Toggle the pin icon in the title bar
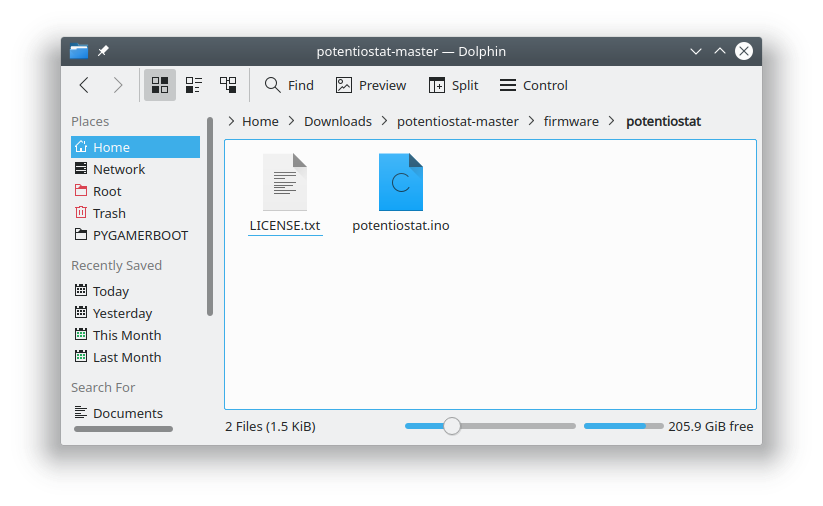This screenshot has width=823, height=506. pyautogui.click(x=103, y=51)
